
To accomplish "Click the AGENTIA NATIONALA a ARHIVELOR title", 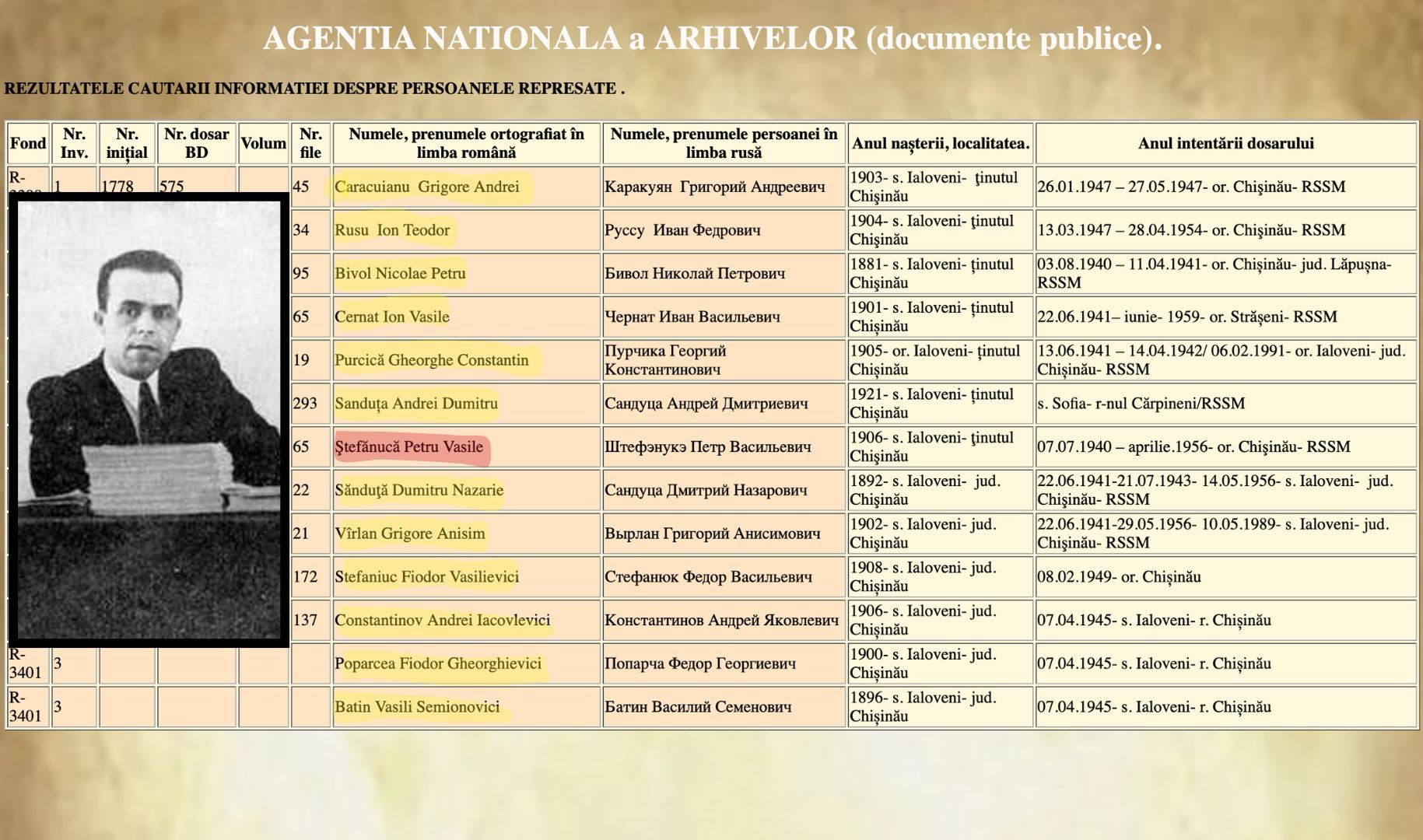I will point(712,38).
